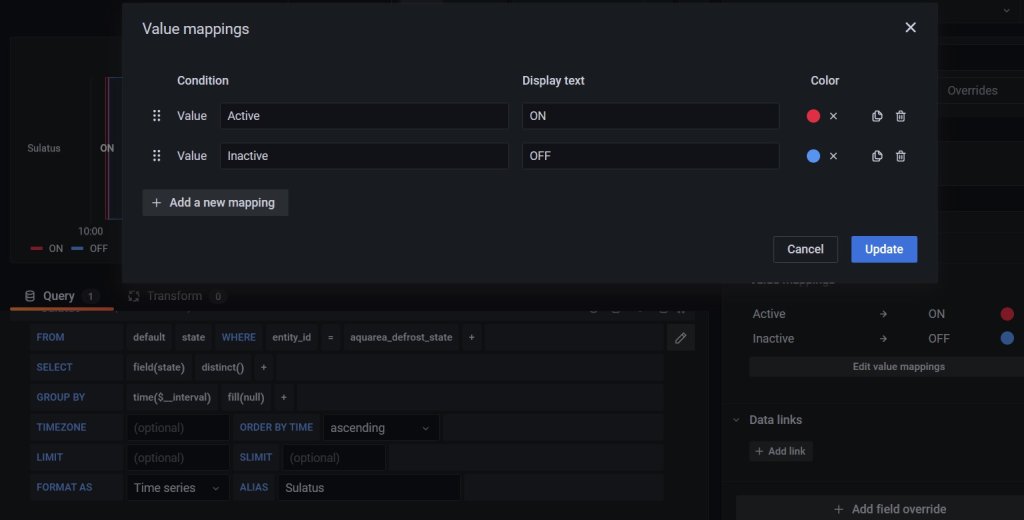The image size is (1024, 520).
Task: Open the blue color swatch for Inactive
Action: tap(813, 156)
